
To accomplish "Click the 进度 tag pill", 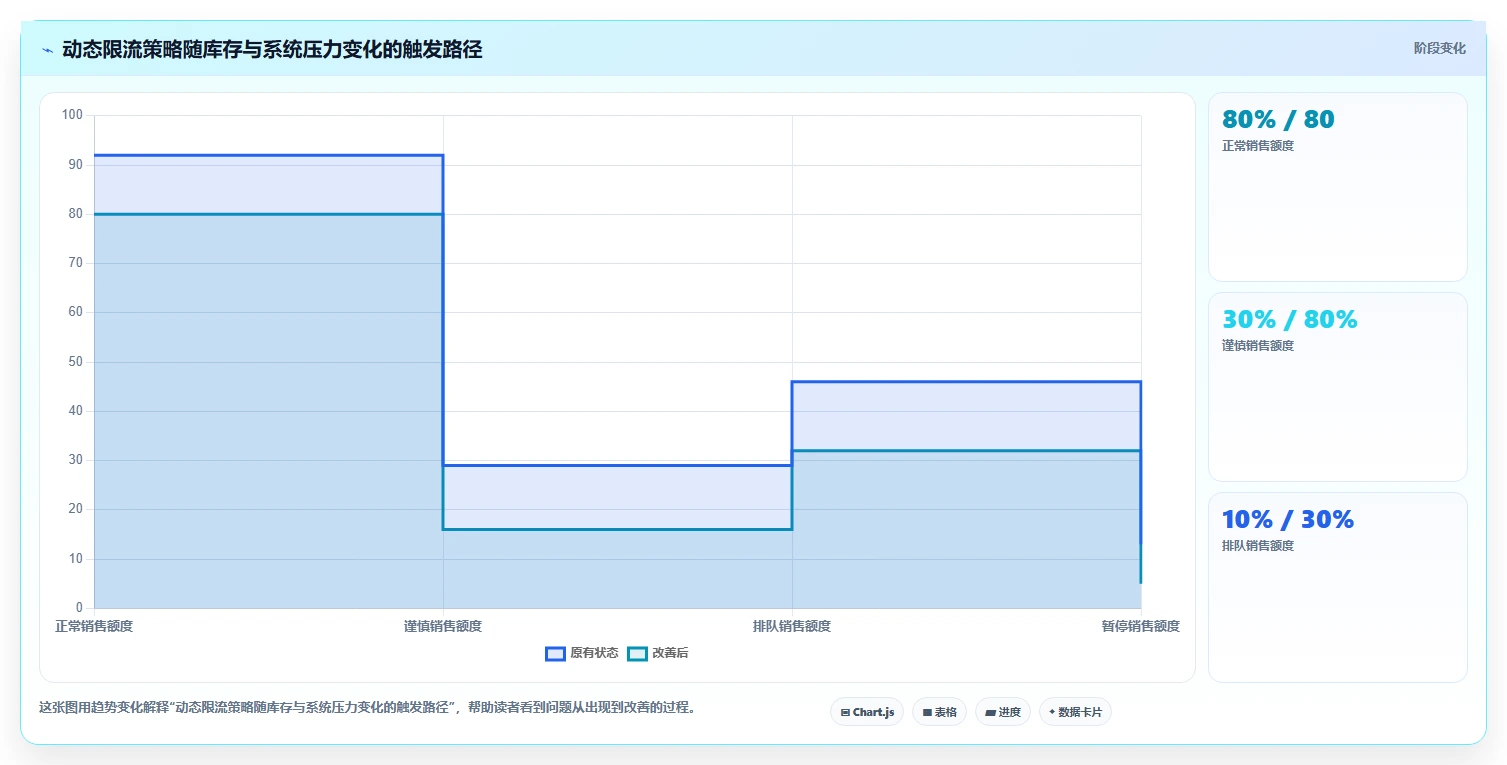I will click(x=1003, y=712).
